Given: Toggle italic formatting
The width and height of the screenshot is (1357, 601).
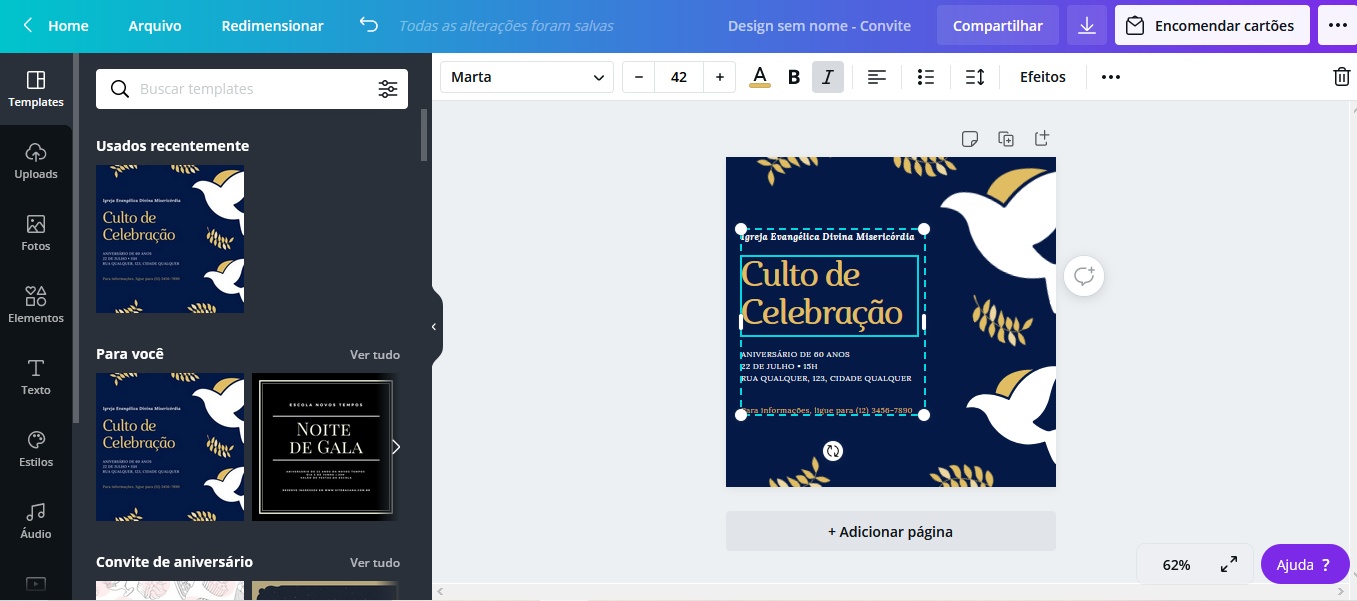Looking at the screenshot, I should click(x=828, y=77).
